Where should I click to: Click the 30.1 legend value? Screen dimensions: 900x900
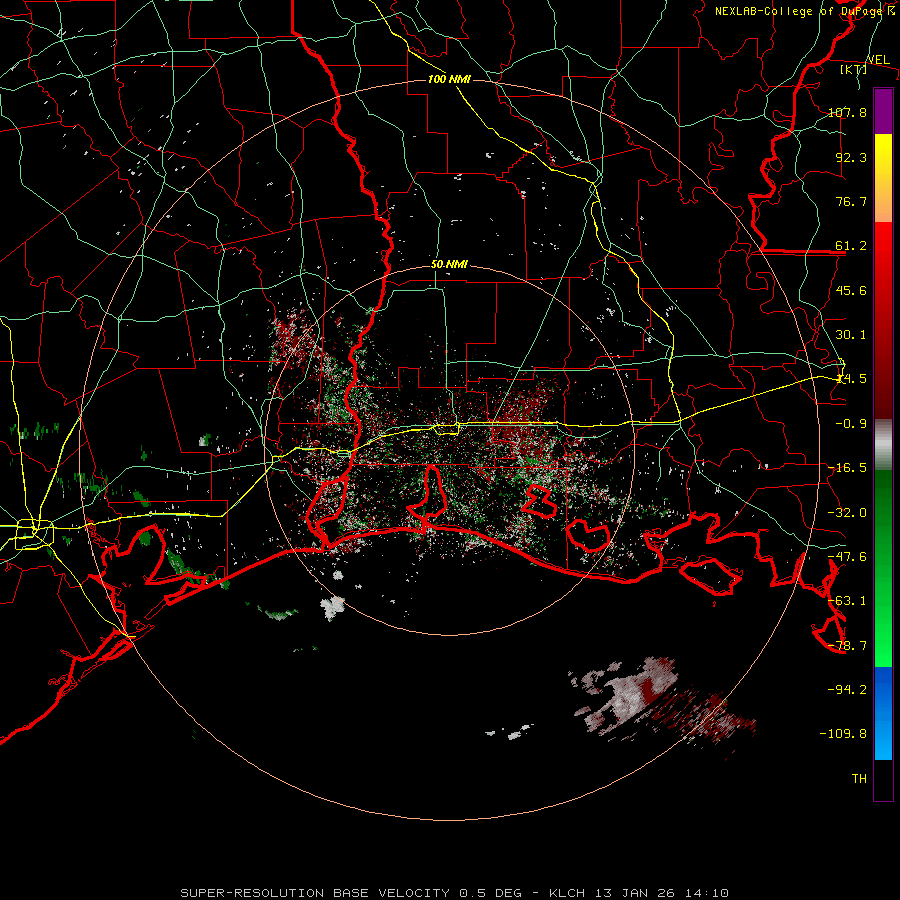(851, 335)
